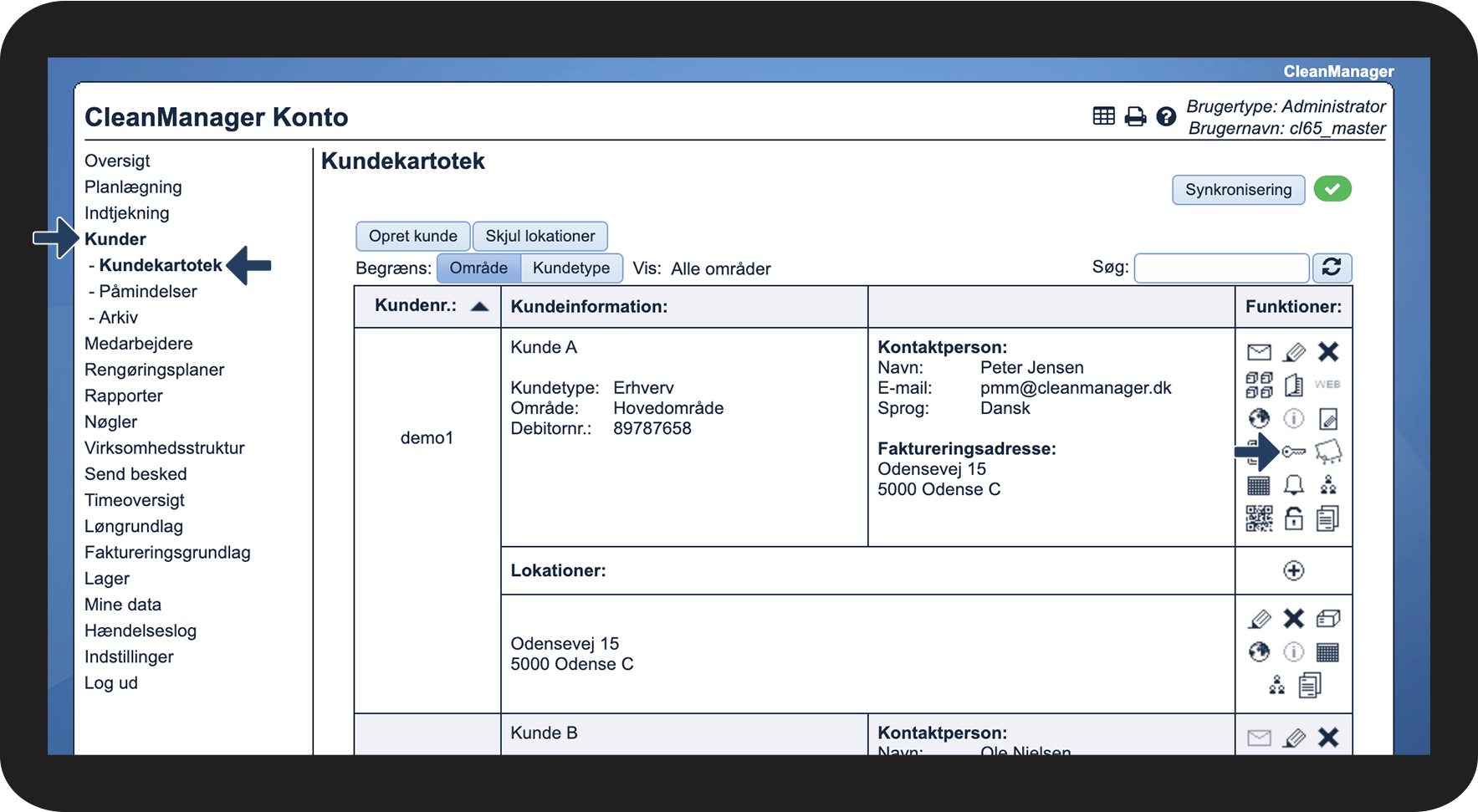Viewport: 1478px width, 812px height.
Task: Click into the Søg search field
Action: tap(1221, 268)
